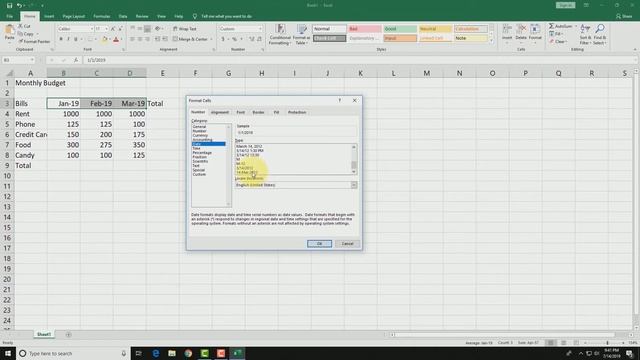Screen dimensions: 640x360
Task: Select the Sheet1 tab
Action: tap(44, 334)
